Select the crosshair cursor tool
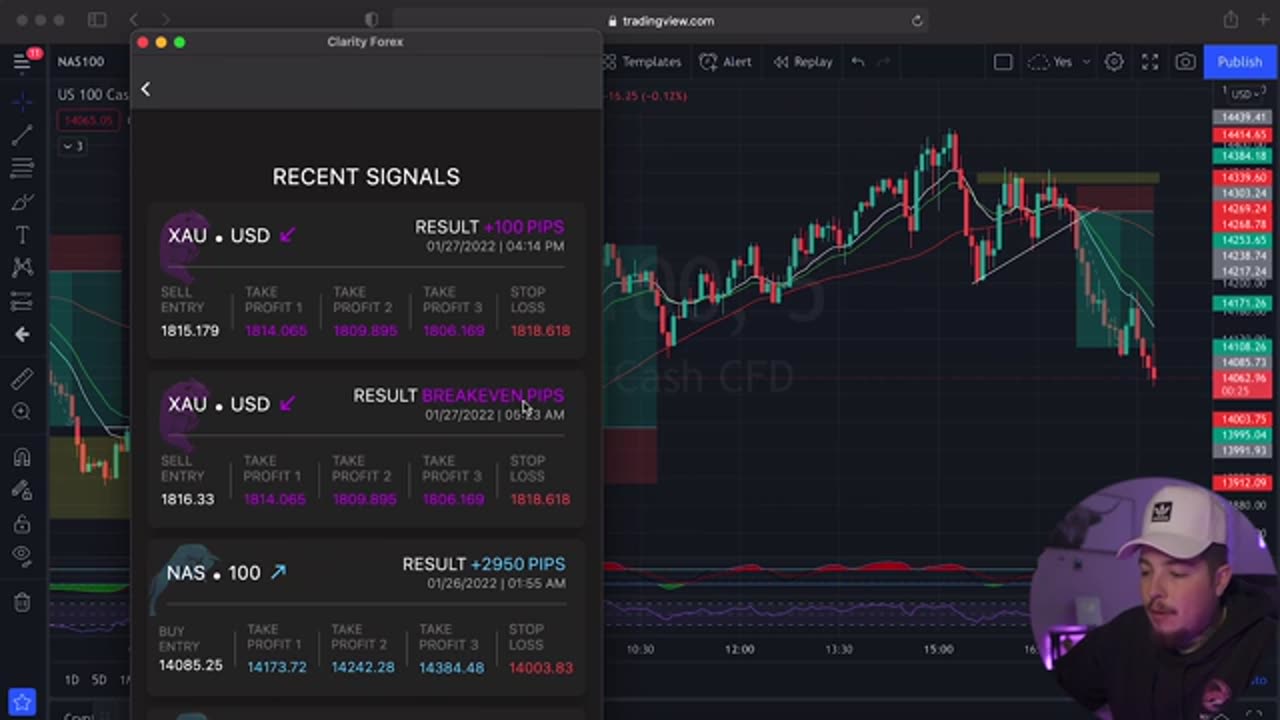 (22, 100)
